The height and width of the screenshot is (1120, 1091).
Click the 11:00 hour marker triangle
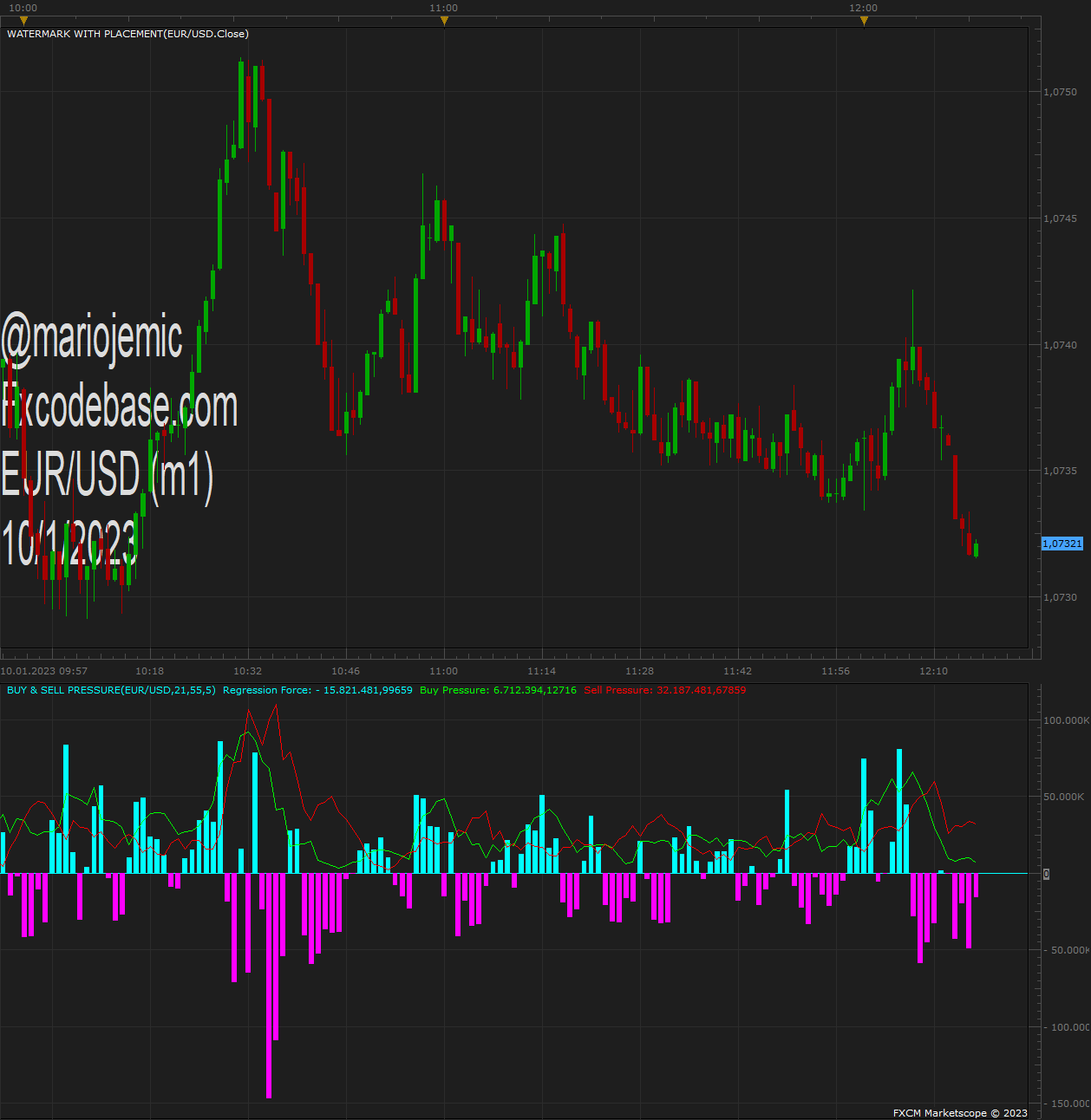point(444,20)
